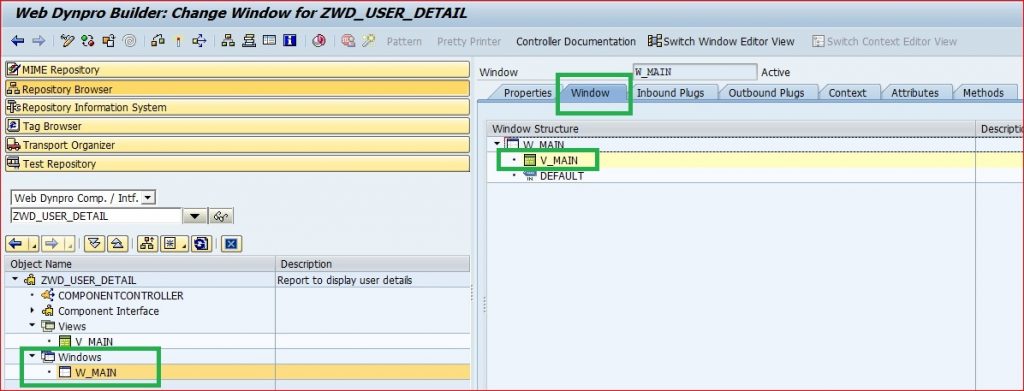The height and width of the screenshot is (391, 1024).
Task: Switch to the Inbound Plugs tab
Action: pos(671,93)
